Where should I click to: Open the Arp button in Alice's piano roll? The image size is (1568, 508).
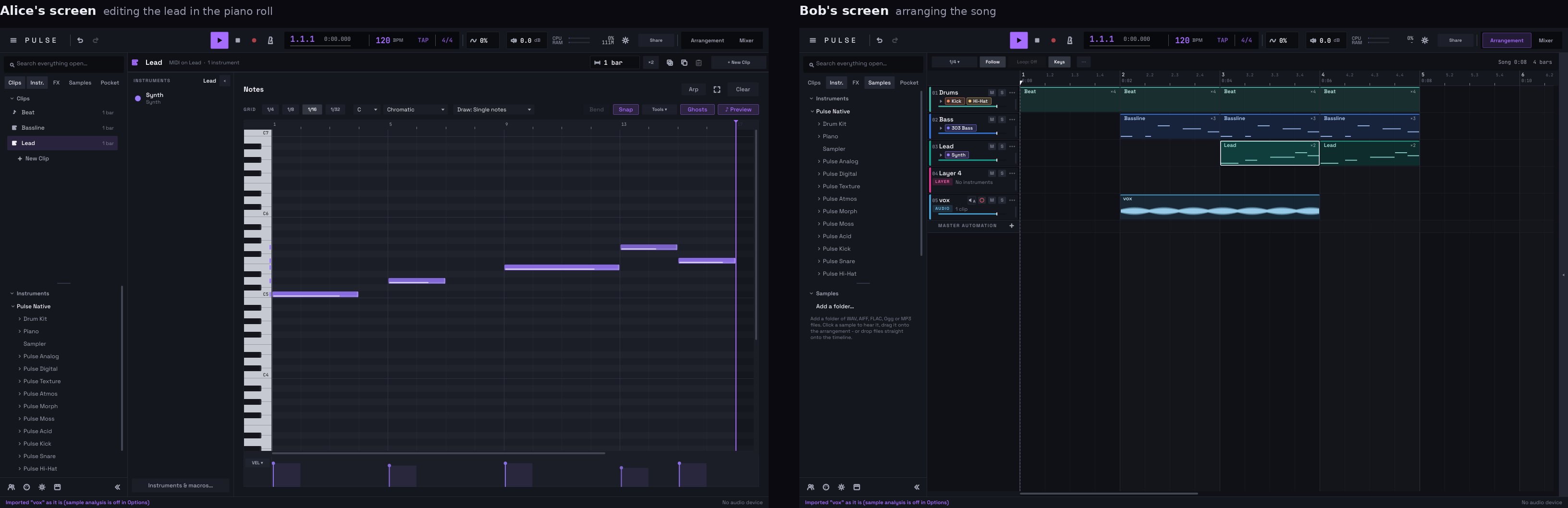693,89
